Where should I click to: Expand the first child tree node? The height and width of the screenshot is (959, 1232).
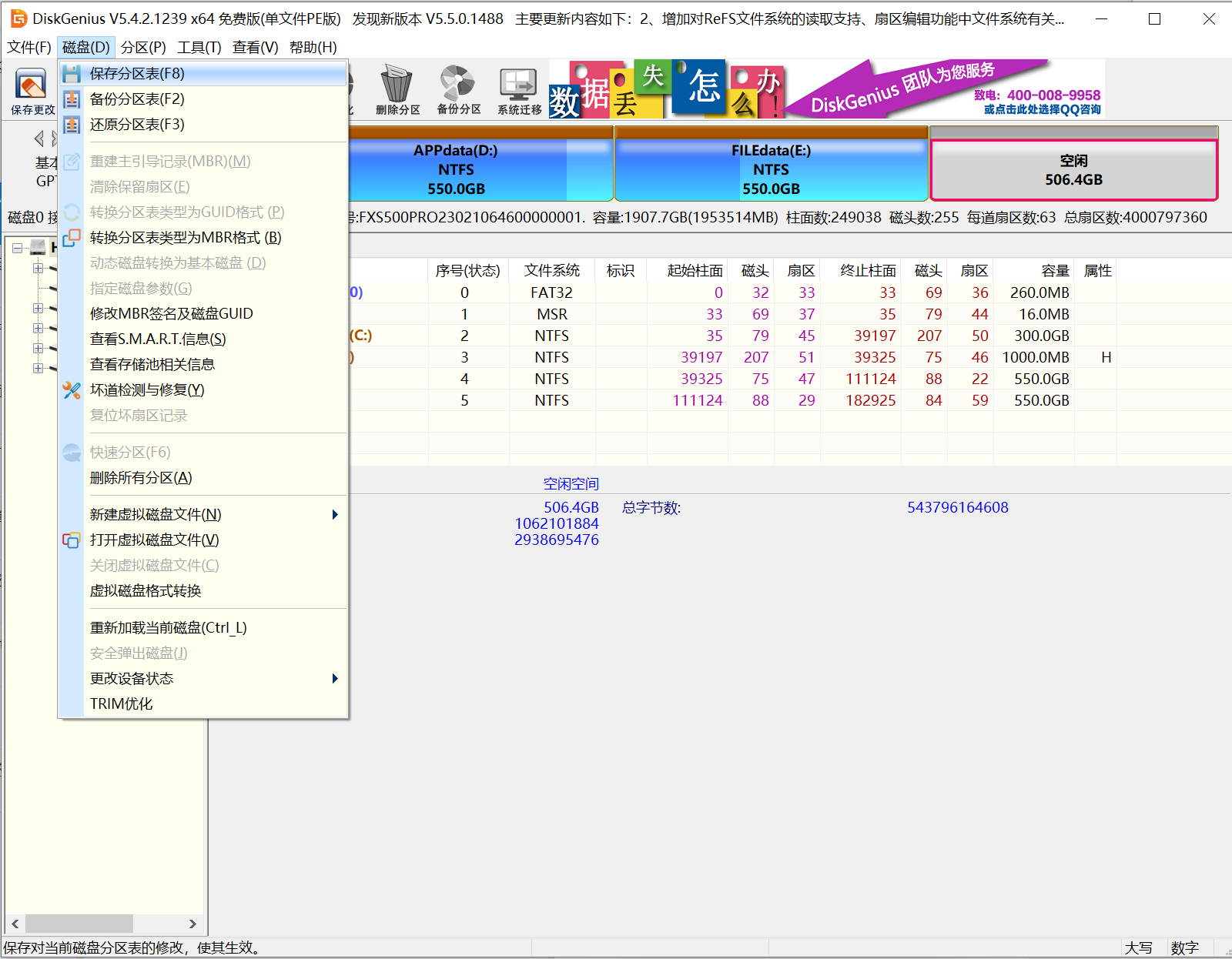[38, 268]
